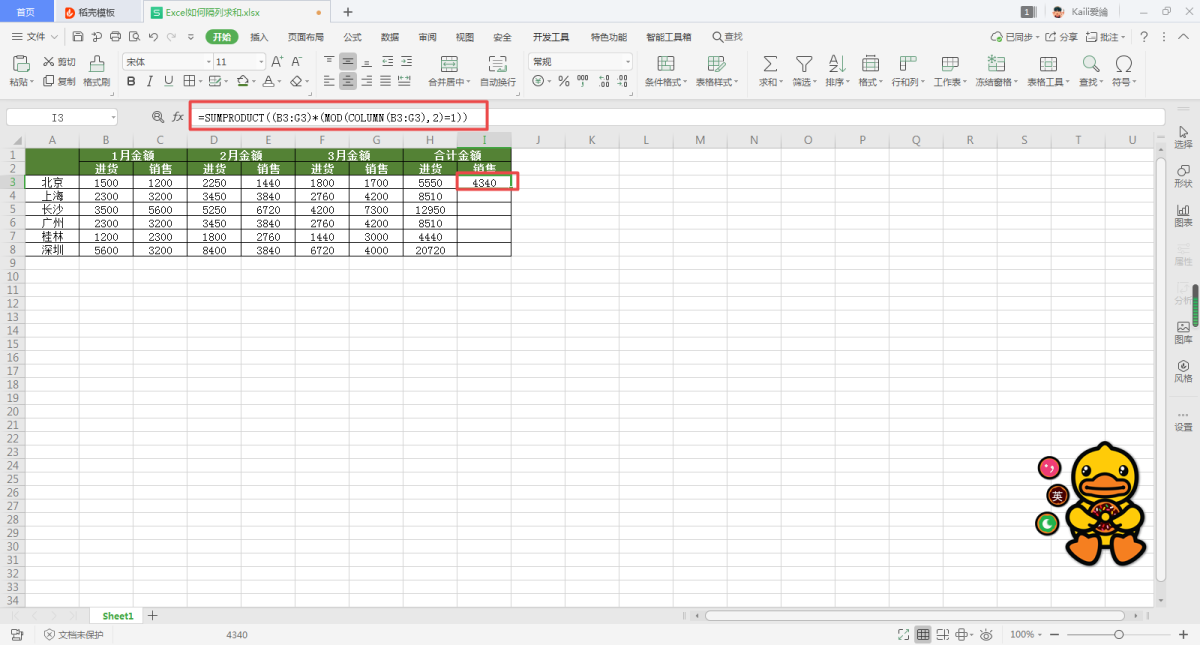Click the Sort (排序) icon
This screenshot has width=1200, height=645.
[837, 65]
